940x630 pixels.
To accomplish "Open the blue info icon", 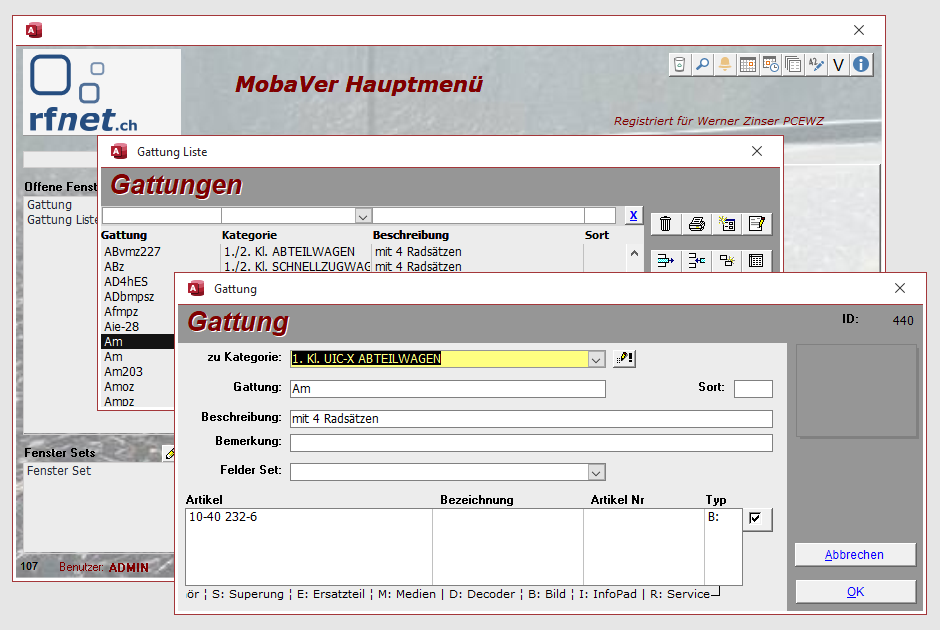I will pos(861,65).
